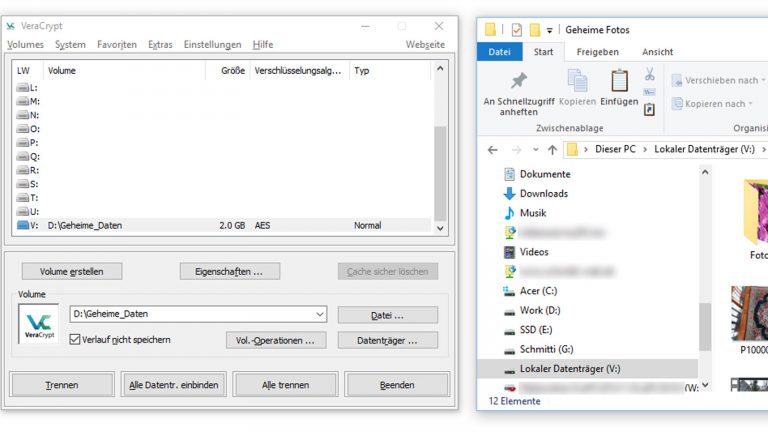Click 'Alle trennen' button
This screenshot has width=768, height=432.
285,385
